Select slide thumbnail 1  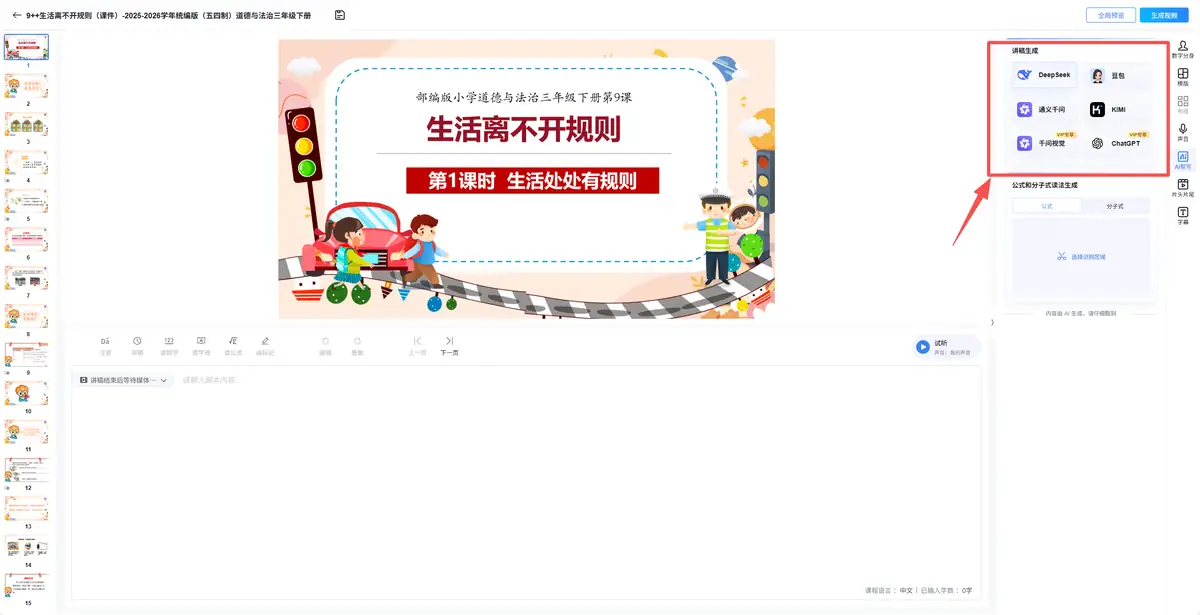[x=27, y=46]
